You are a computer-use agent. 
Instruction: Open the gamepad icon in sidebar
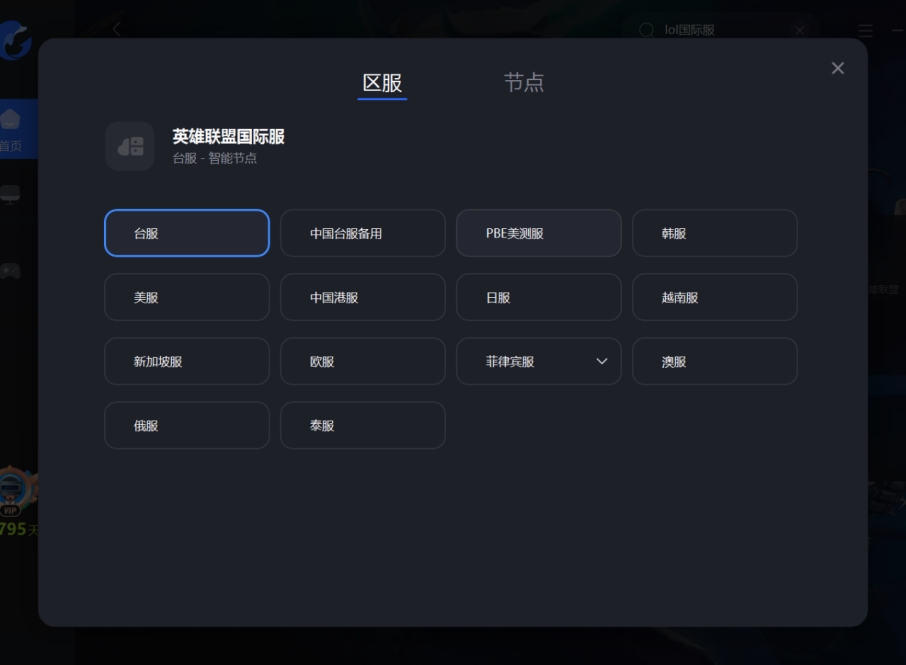[x=10, y=270]
